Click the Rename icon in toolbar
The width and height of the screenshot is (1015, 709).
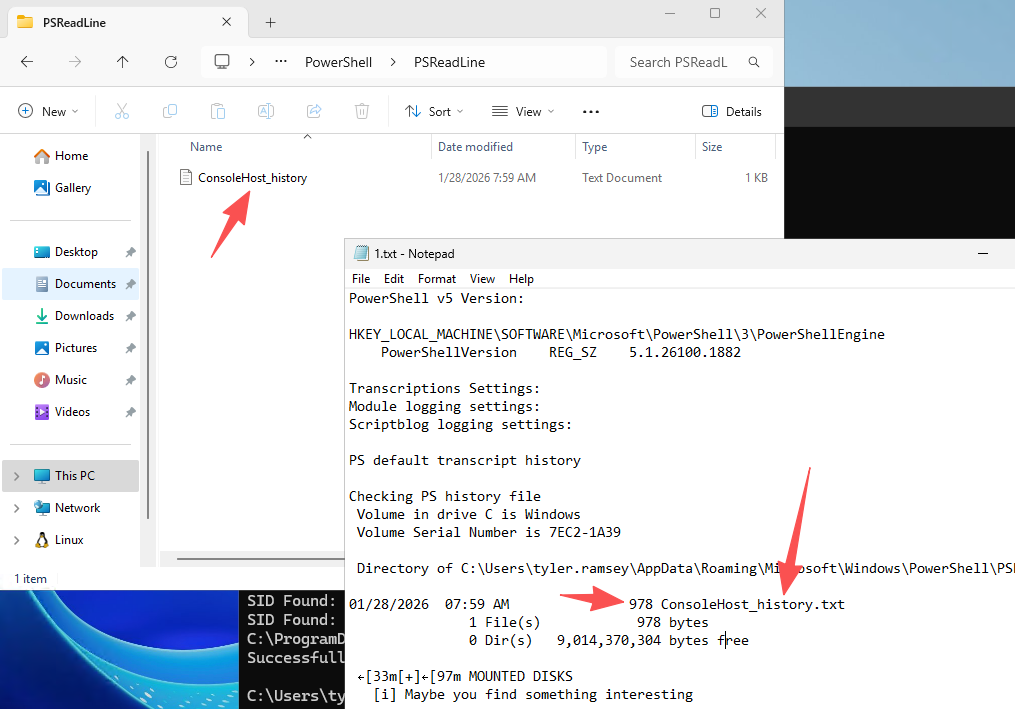pos(266,112)
